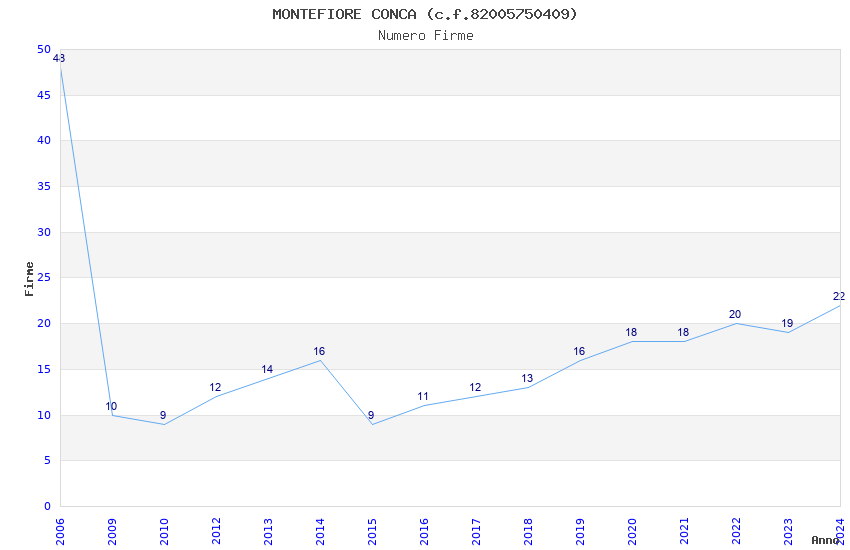Choose the 2016 year label on x-axis
The image size is (850, 550).
[424, 532]
